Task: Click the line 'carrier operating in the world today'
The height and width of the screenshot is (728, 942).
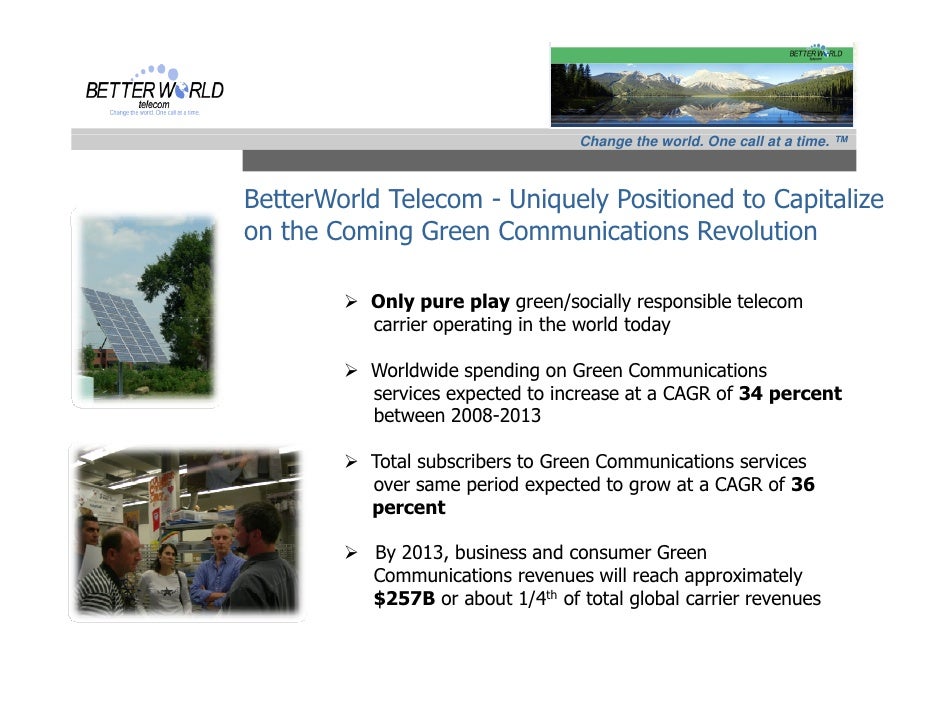Action: (521, 325)
